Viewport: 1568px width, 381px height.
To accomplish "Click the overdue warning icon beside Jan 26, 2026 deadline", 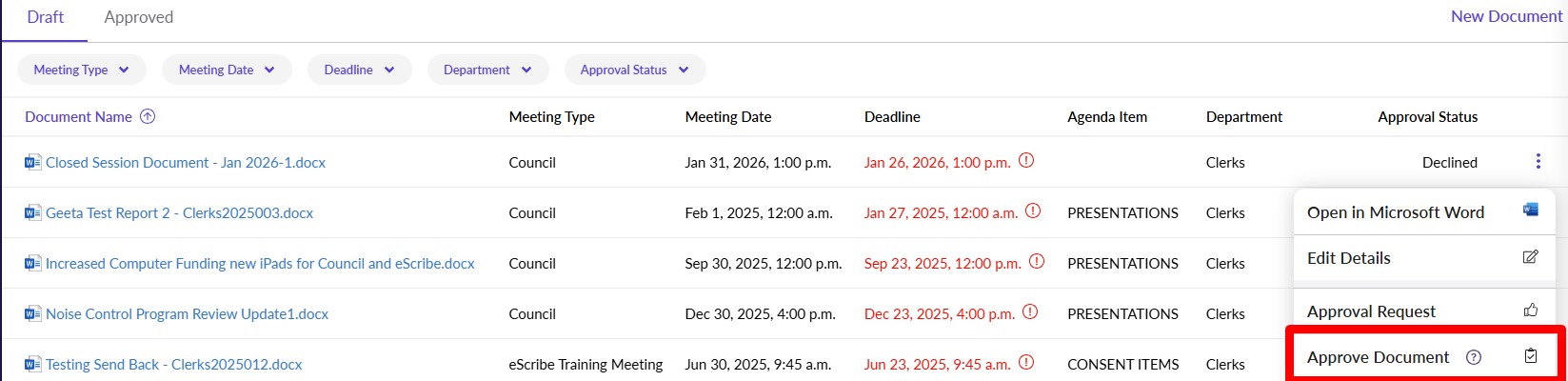I will [x=1026, y=161].
